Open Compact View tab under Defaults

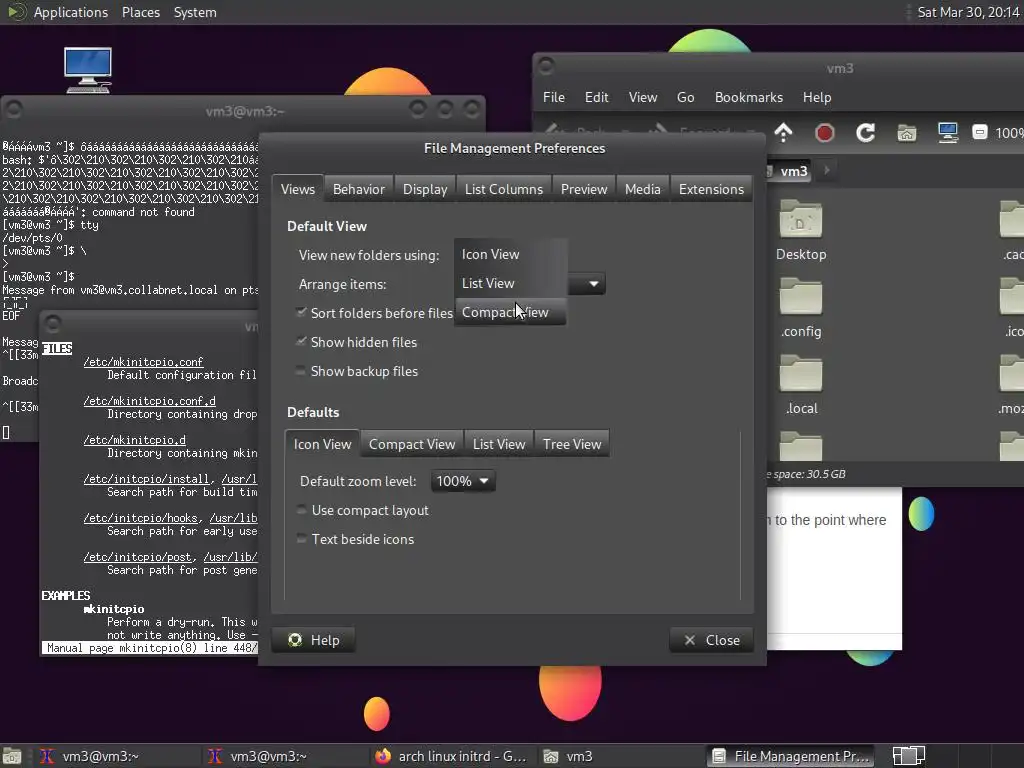(411, 444)
